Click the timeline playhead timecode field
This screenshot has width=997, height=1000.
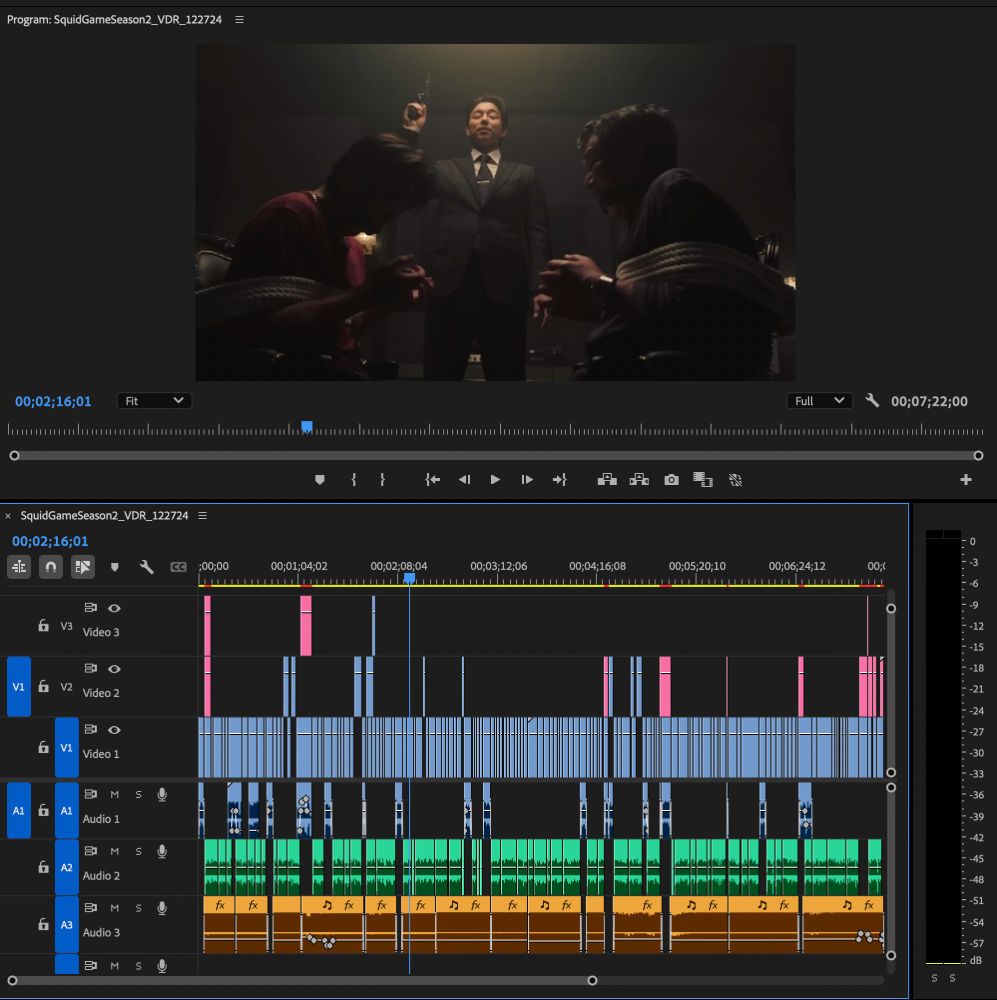[50, 541]
